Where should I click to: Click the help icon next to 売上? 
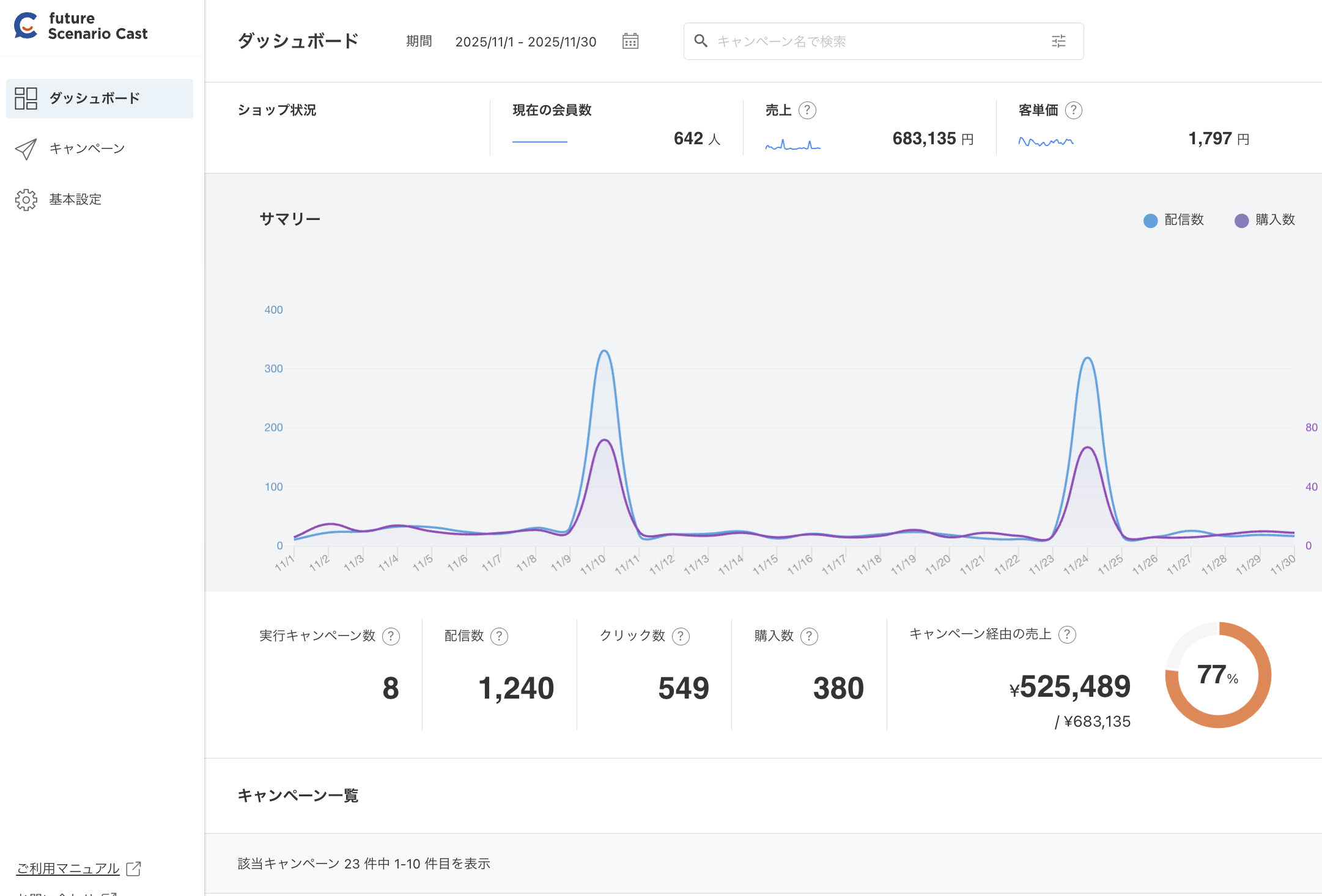(x=807, y=110)
